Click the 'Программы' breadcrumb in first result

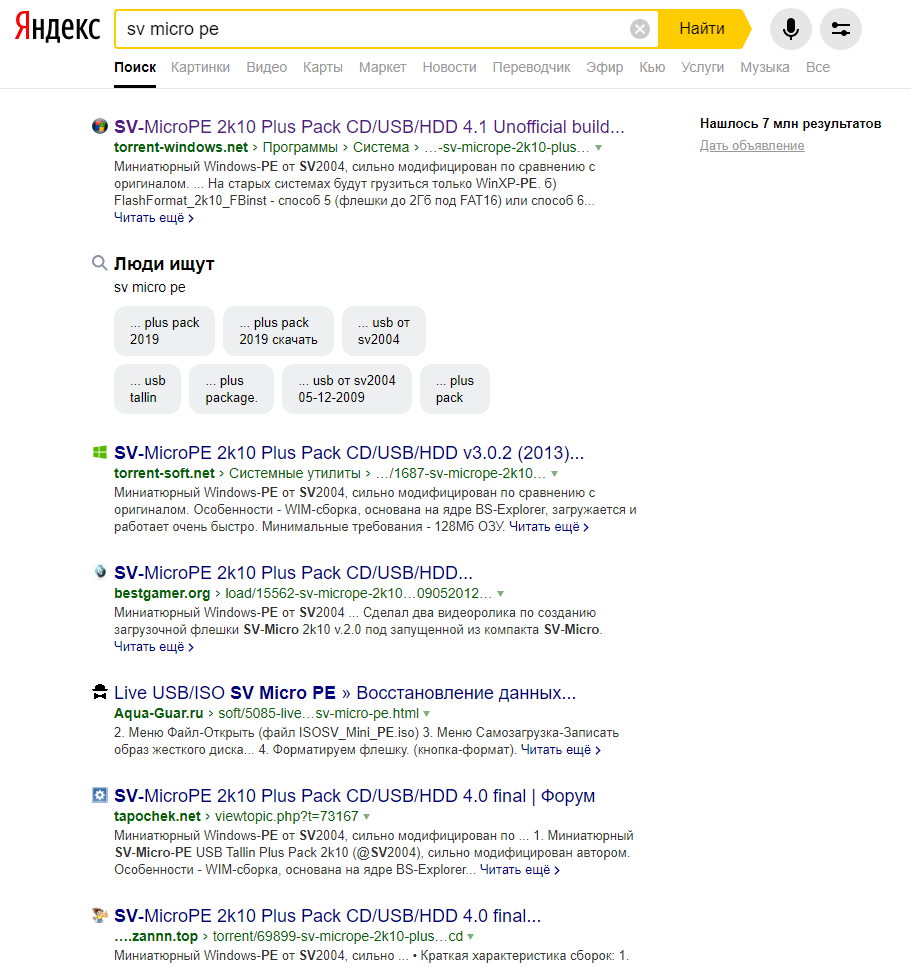(300, 147)
